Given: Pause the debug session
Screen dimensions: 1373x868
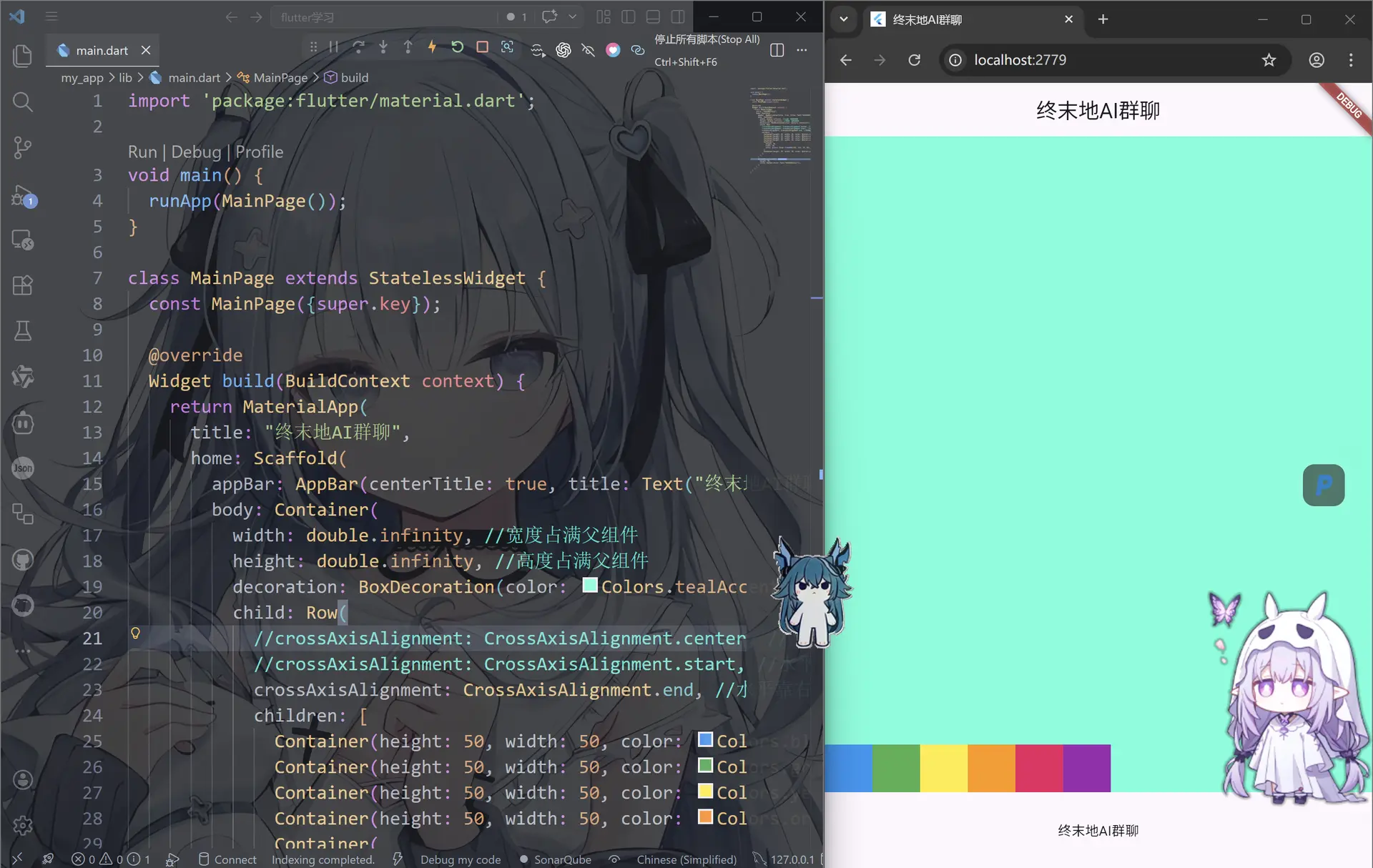Looking at the screenshot, I should [334, 47].
